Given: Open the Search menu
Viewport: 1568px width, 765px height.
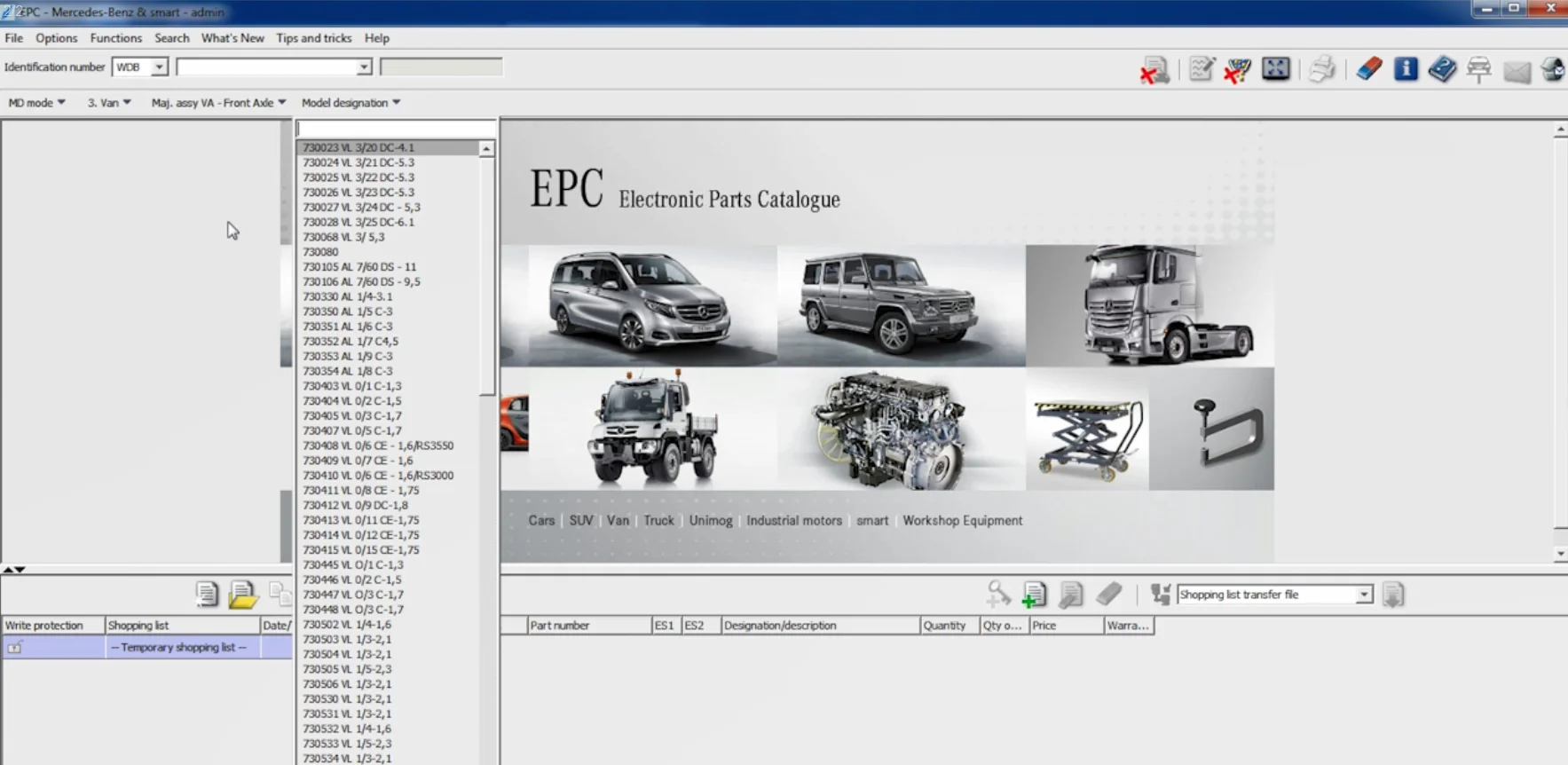Looking at the screenshot, I should (x=171, y=38).
